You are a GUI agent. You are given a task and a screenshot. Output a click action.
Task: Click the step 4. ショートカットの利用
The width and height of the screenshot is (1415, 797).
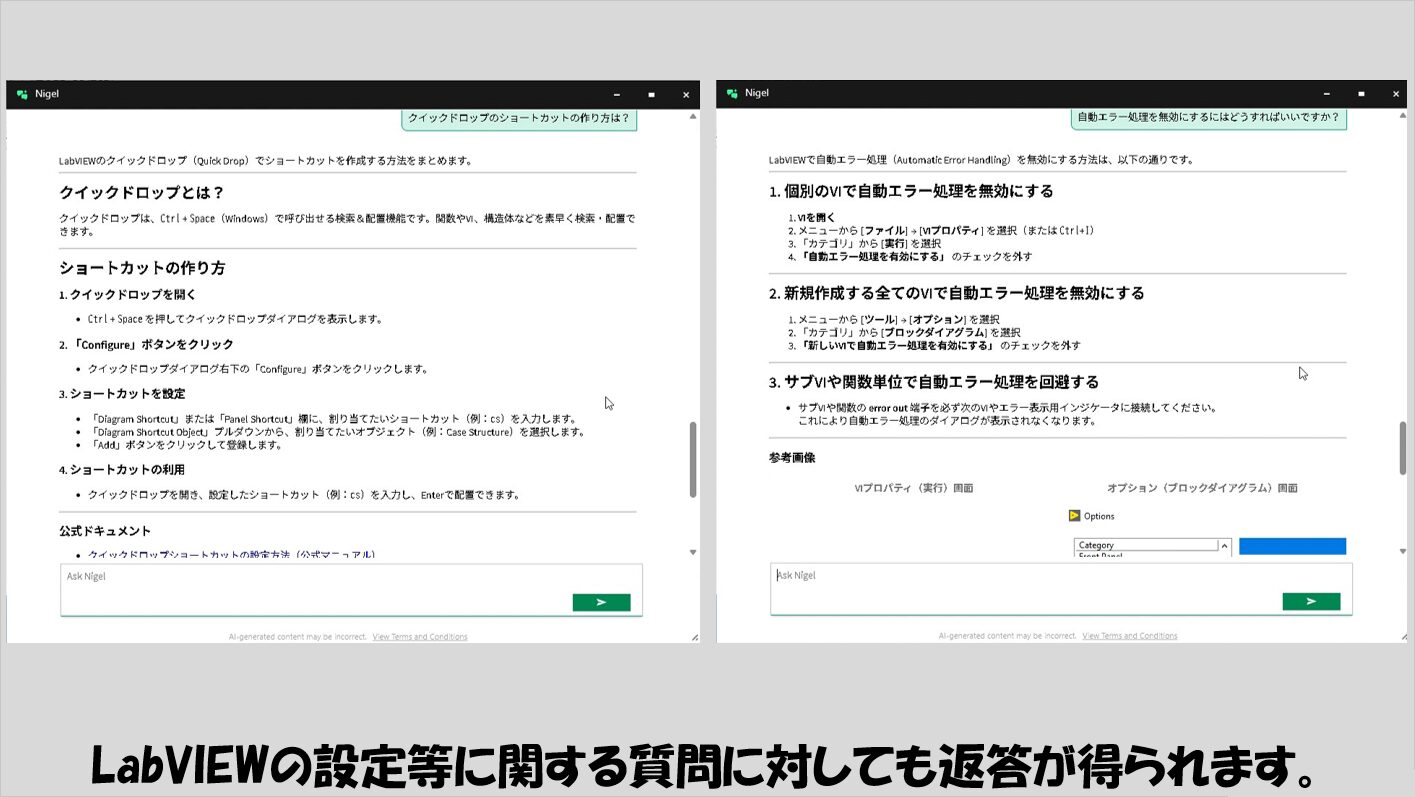coord(121,470)
